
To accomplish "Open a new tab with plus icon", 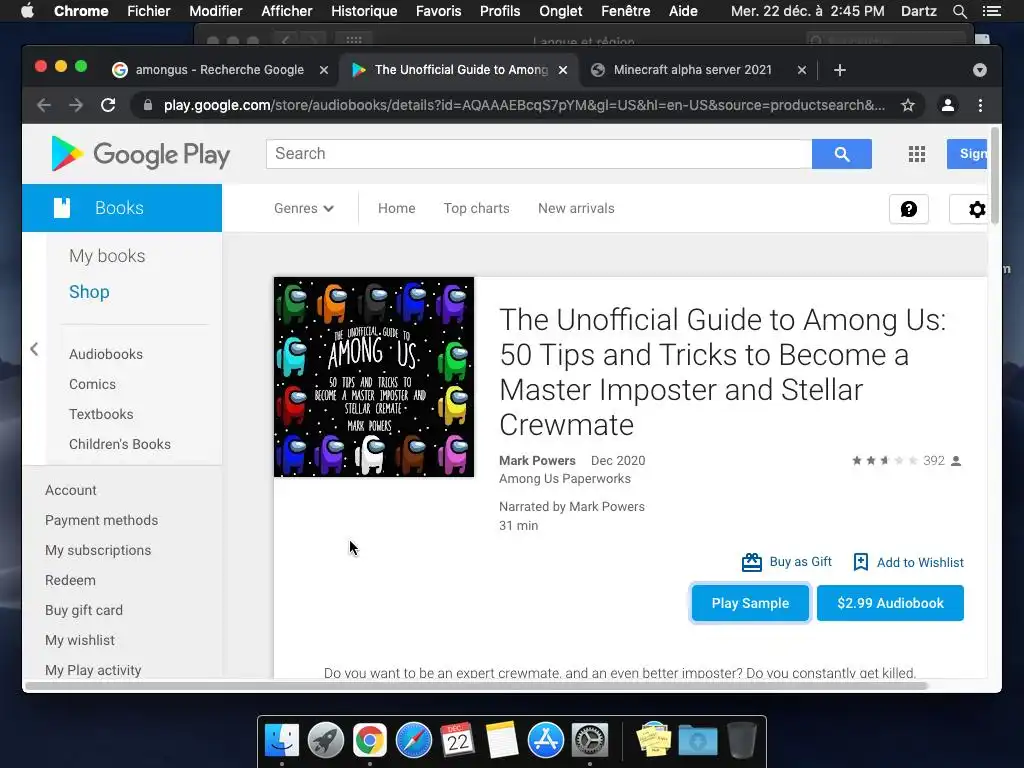I will click(x=840, y=70).
